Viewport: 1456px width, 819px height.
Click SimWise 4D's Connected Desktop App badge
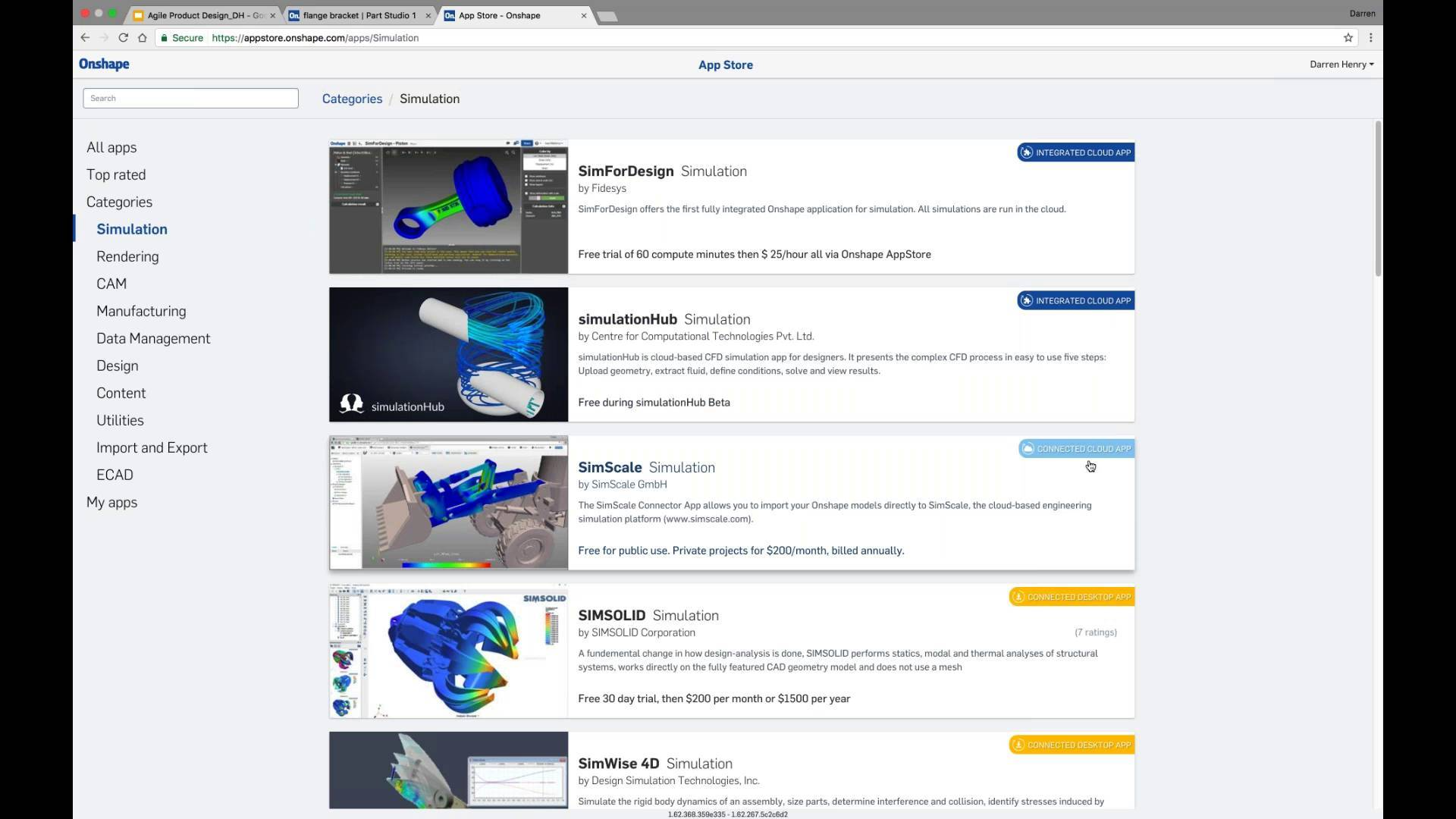(x=1072, y=745)
